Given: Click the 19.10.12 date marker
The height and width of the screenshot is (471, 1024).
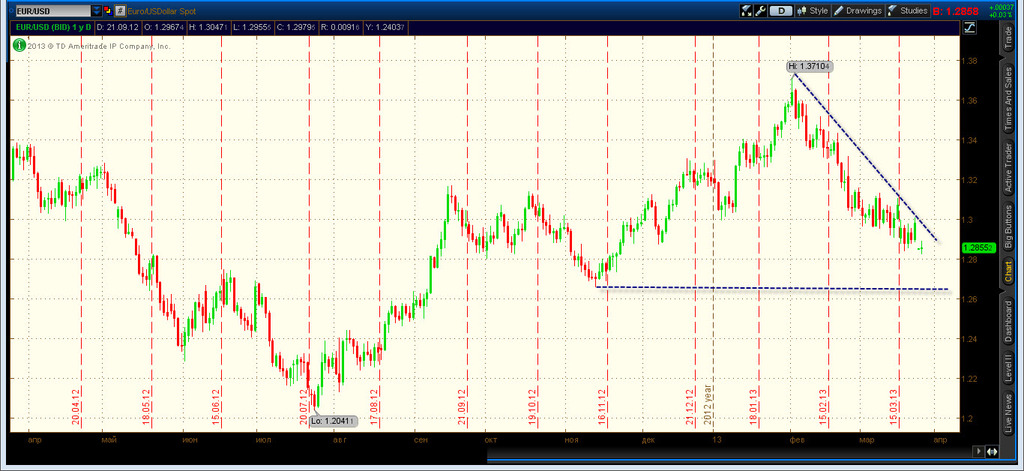Looking at the screenshot, I should [x=532, y=408].
